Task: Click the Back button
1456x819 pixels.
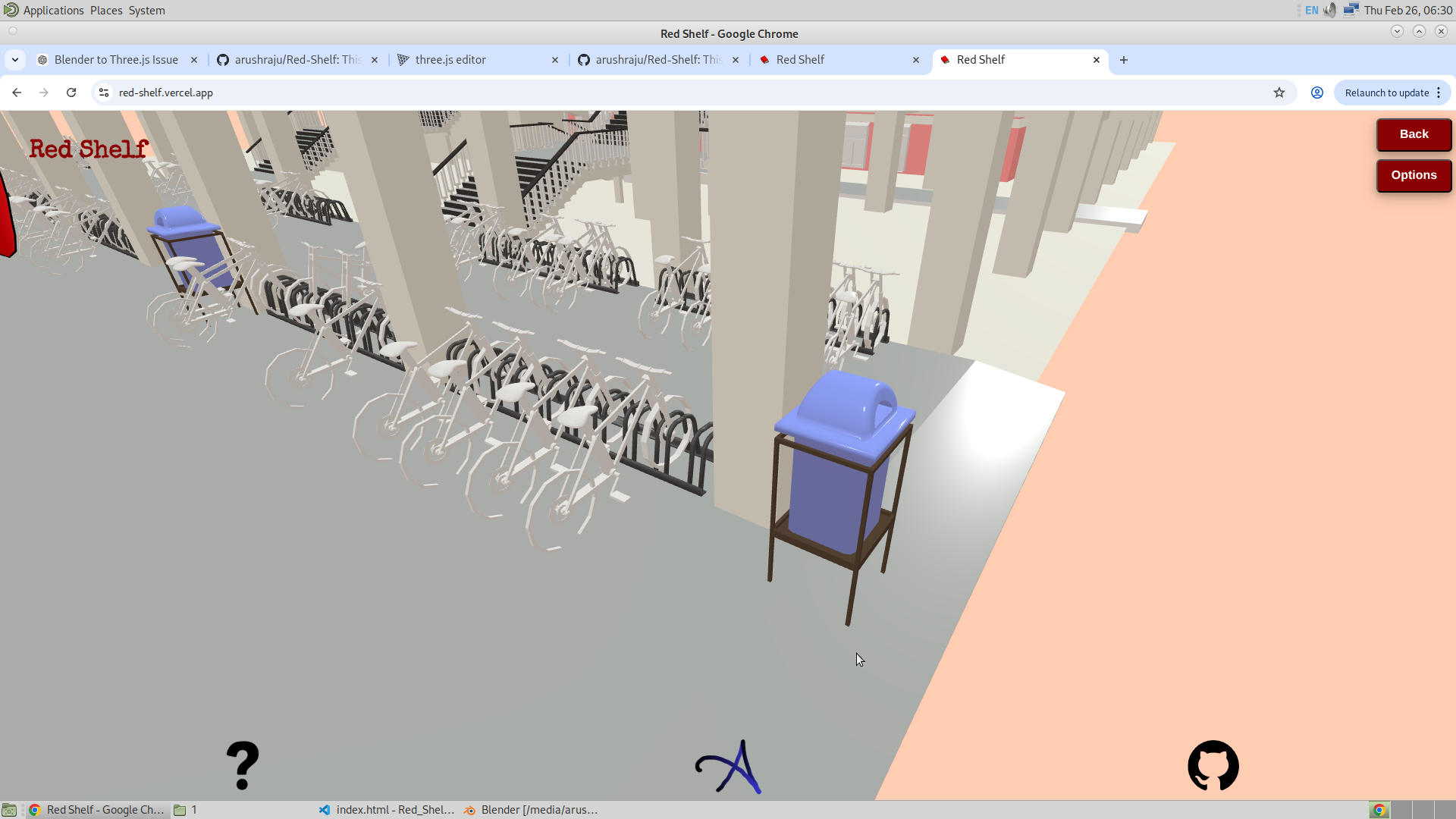Action: tap(1414, 134)
